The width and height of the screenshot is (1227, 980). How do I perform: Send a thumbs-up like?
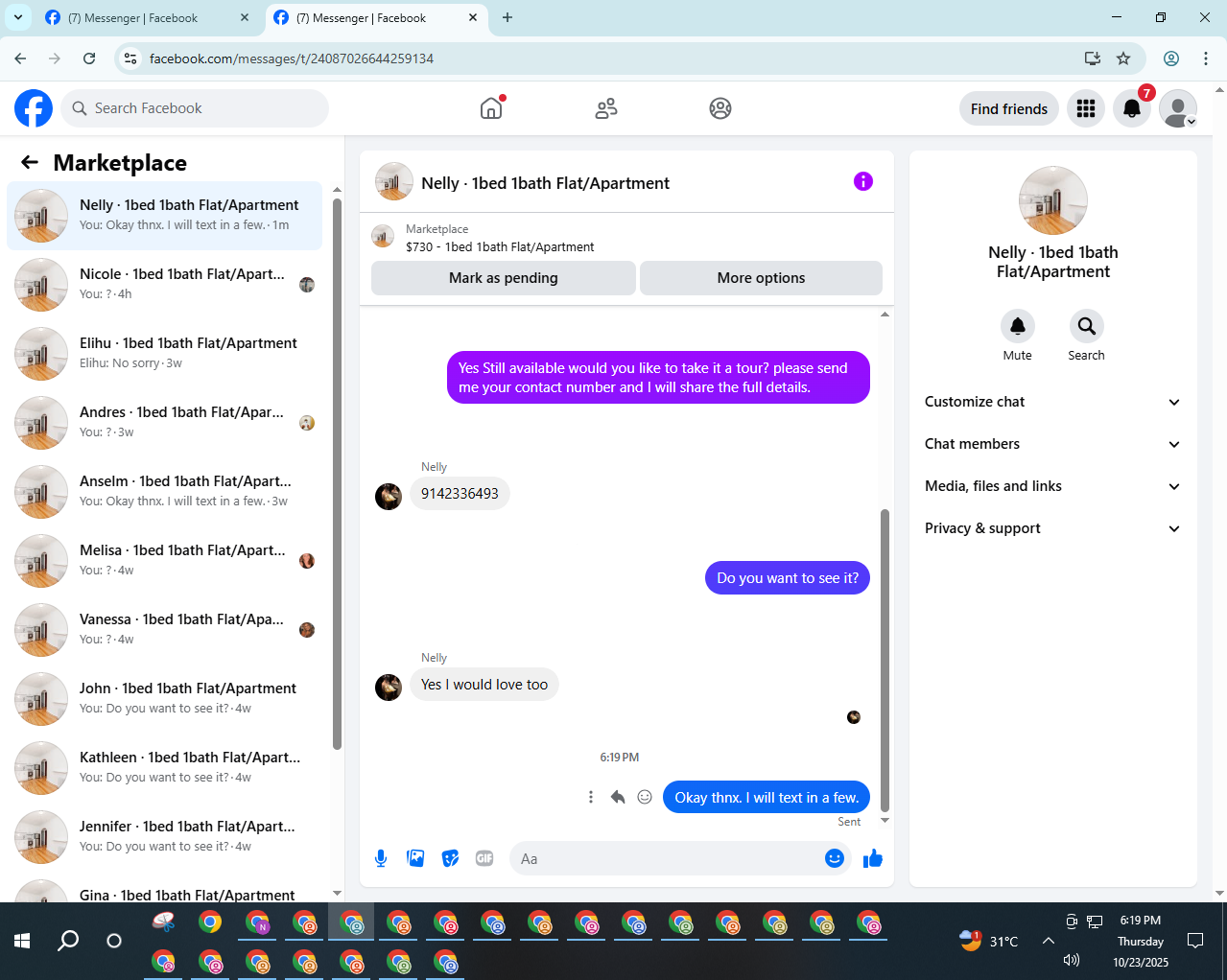click(x=872, y=858)
